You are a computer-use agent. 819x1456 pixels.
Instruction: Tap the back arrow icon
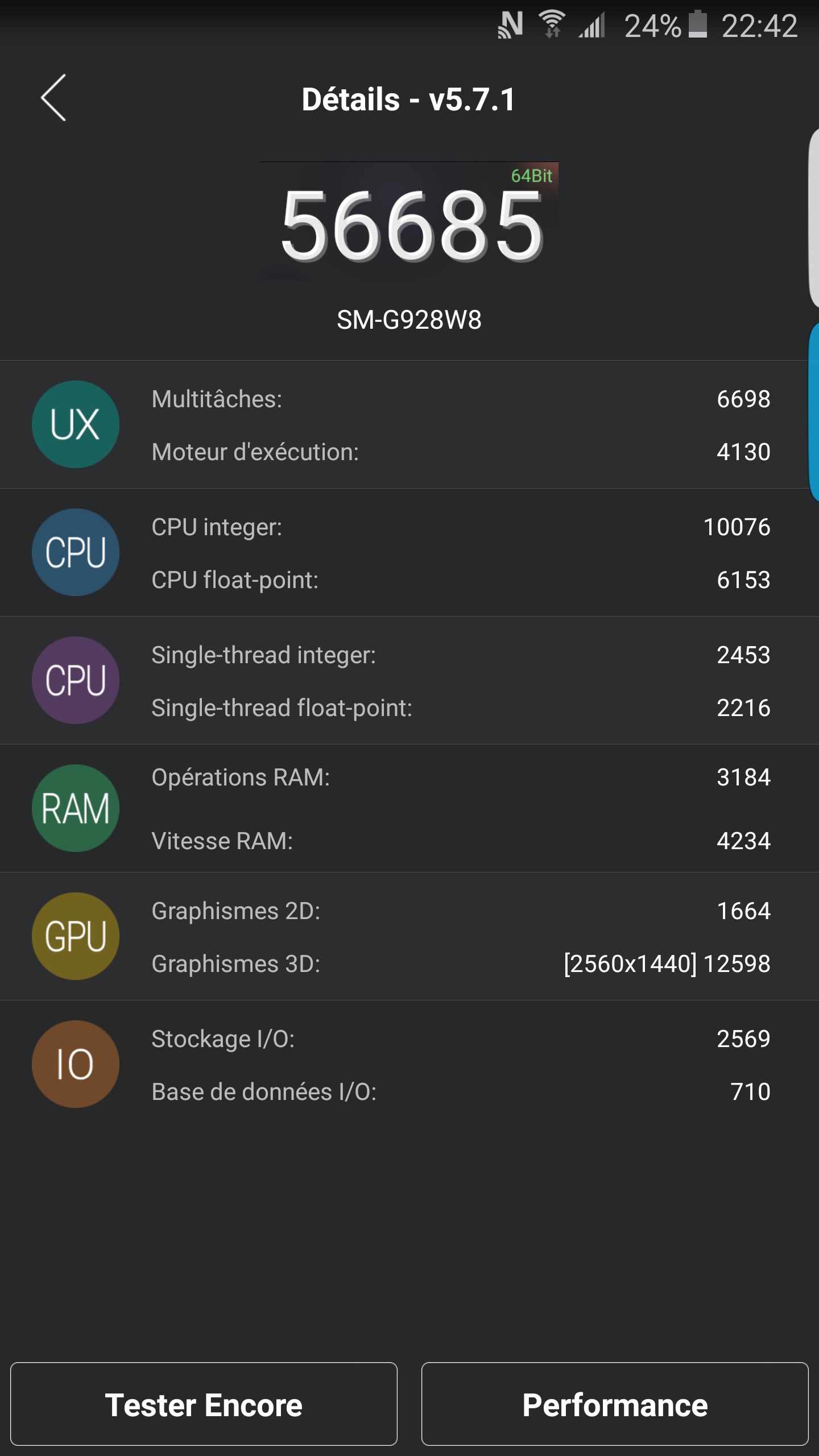pos(53,98)
